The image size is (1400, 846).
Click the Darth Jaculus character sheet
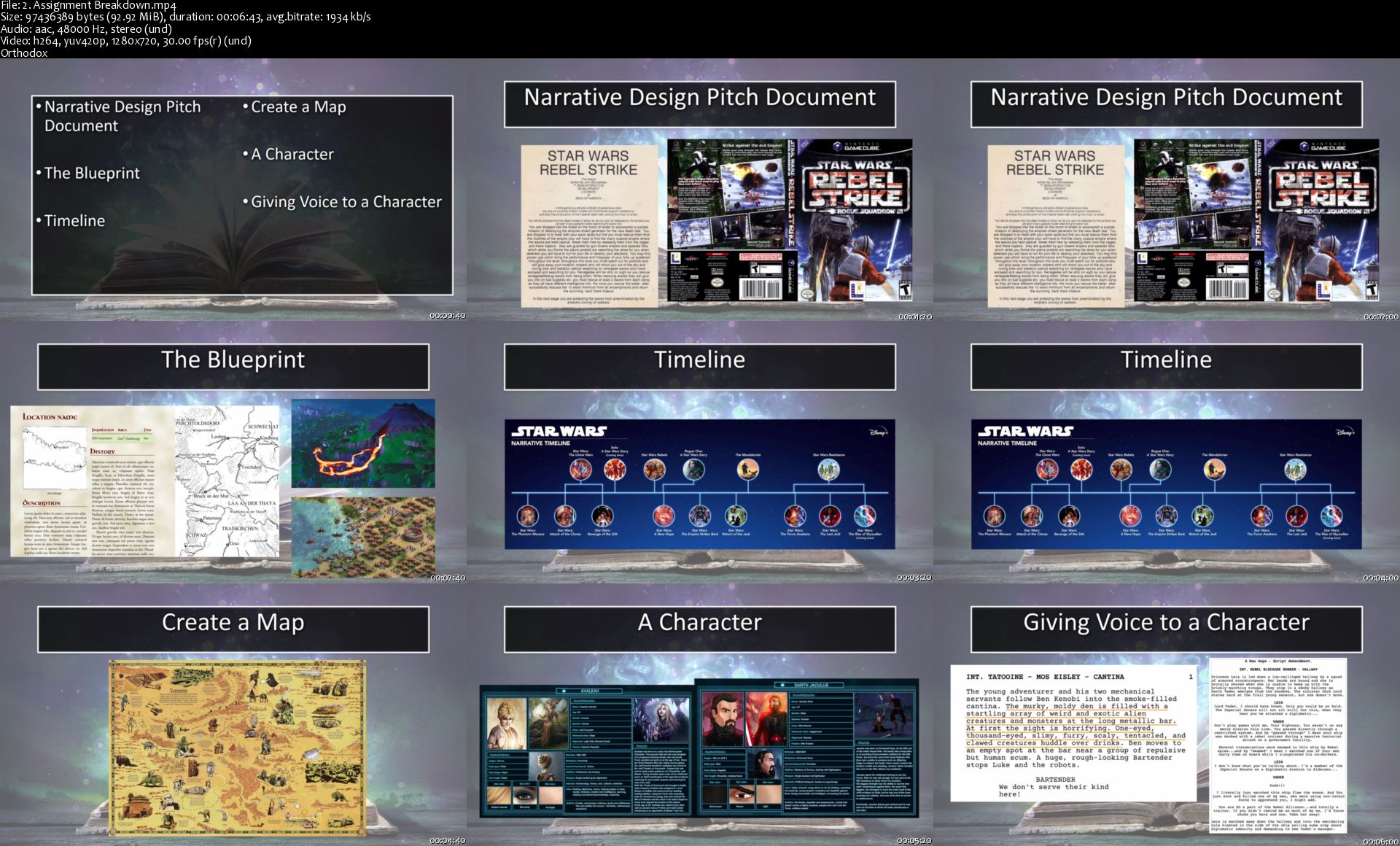pos(806,748)
